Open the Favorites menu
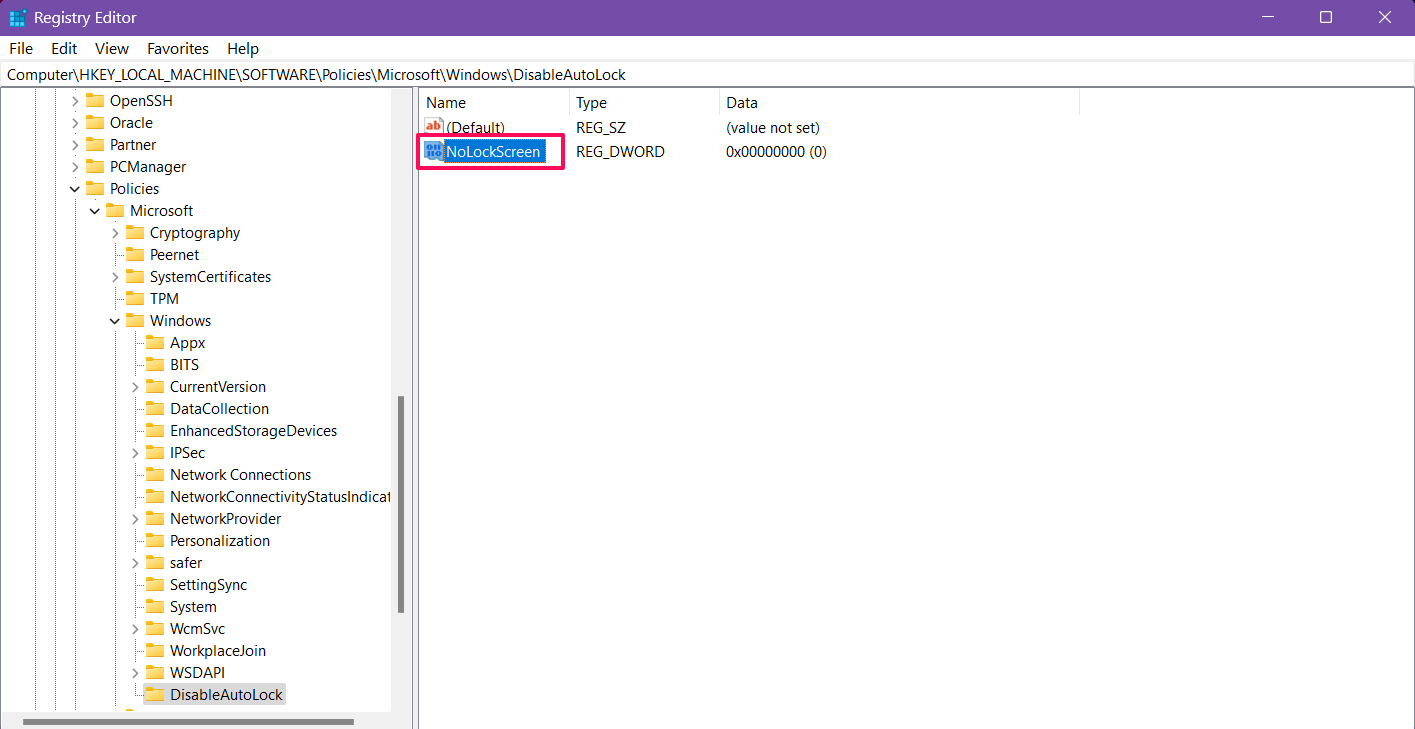Image resolution: width=1415 pixels, height=729 pixels. (178, 48)
